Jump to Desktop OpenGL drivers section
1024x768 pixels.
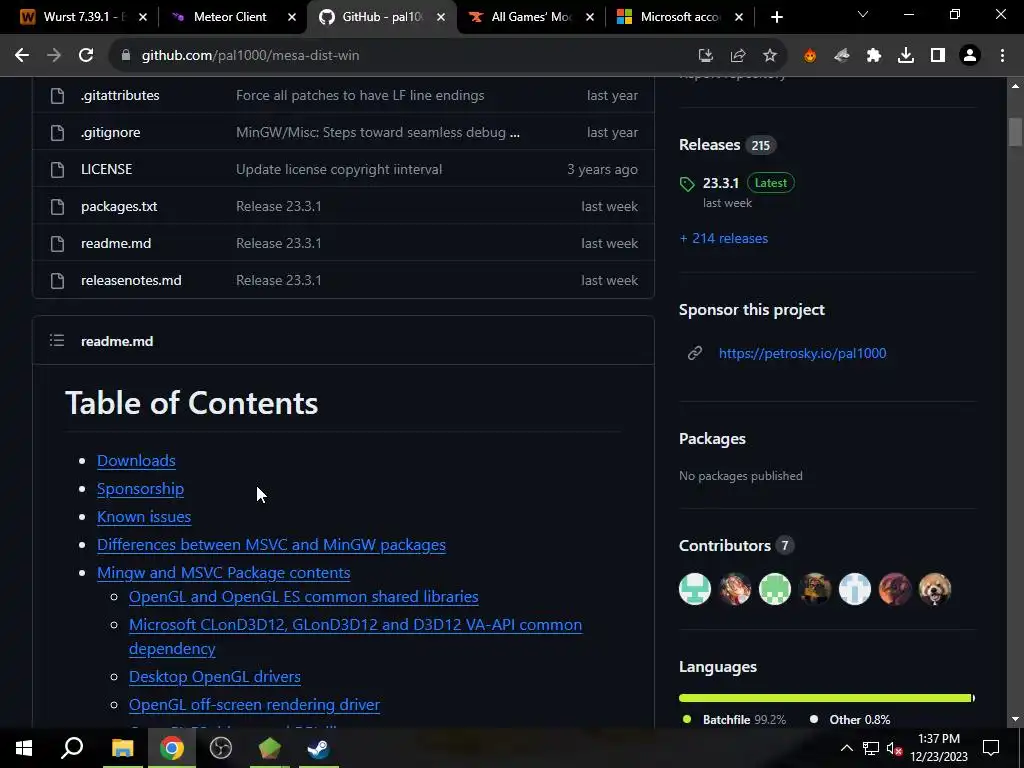coord(215,677)
